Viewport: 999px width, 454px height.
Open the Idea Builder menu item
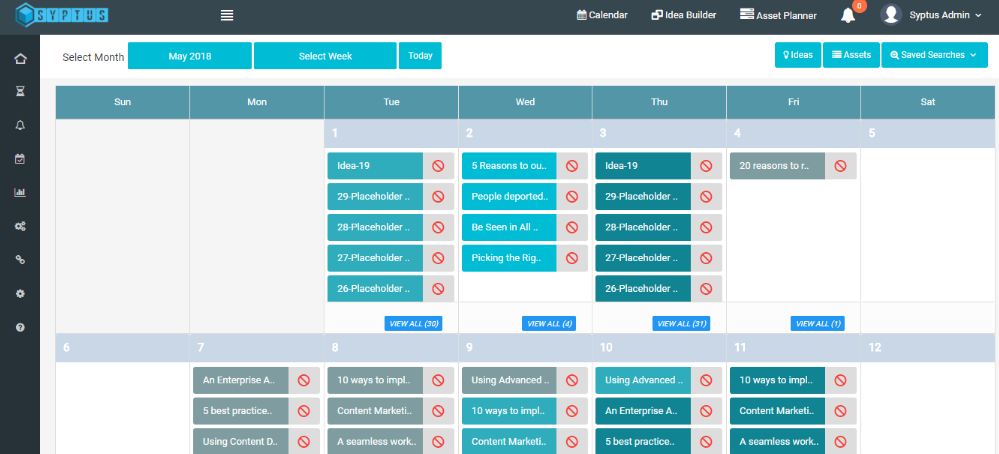click(x=684, y=15)
